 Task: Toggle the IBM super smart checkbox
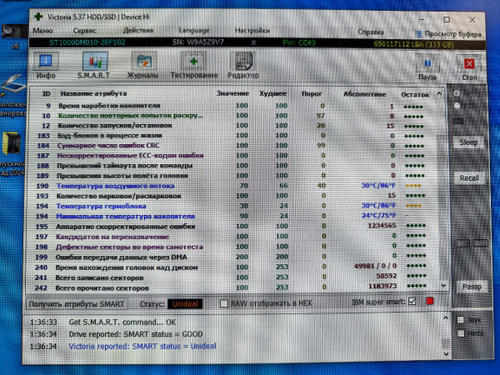click(x=412, y=301)
